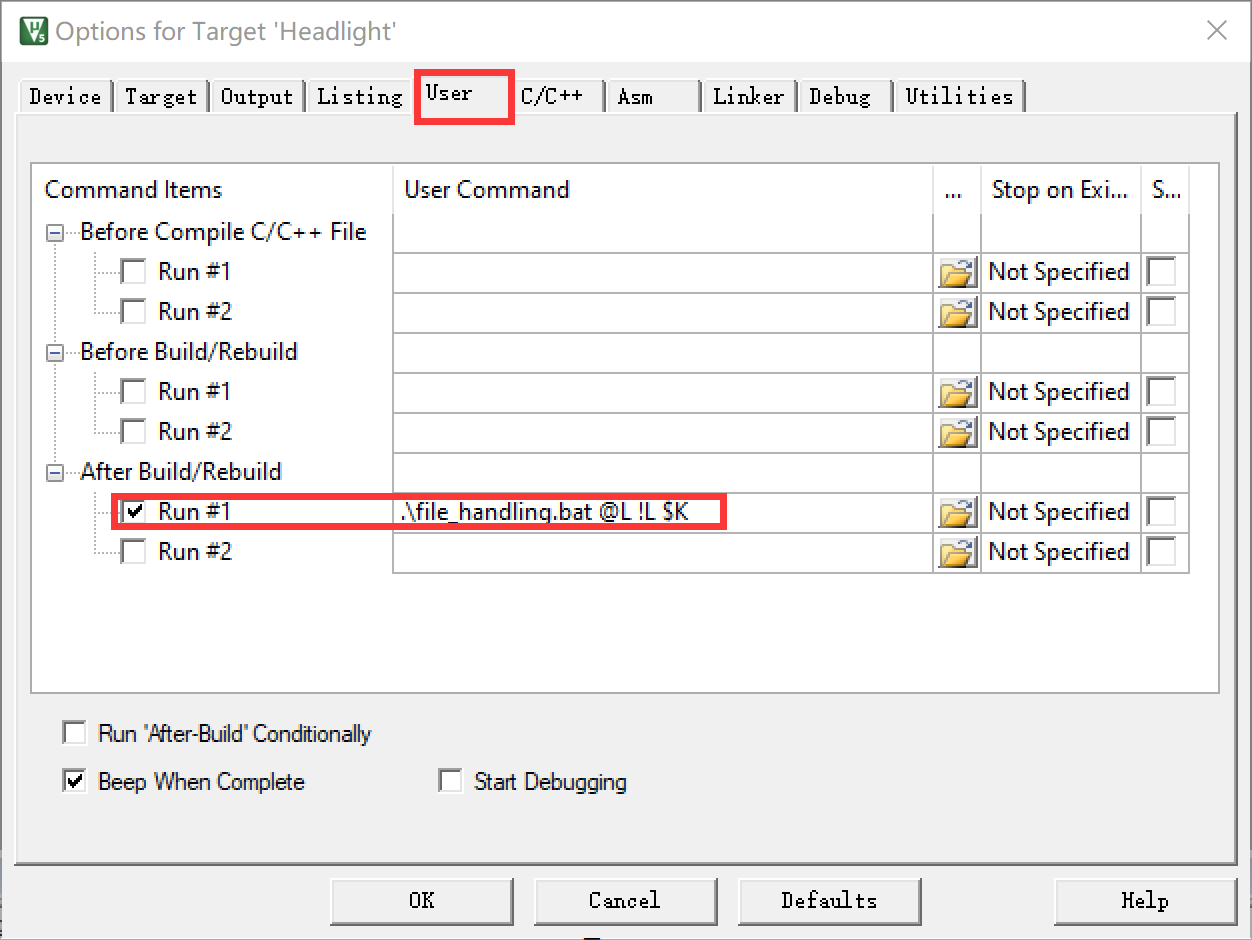Open the Help button
The height and width of the screenshot is (940, 1252).
click(1145, 900)
